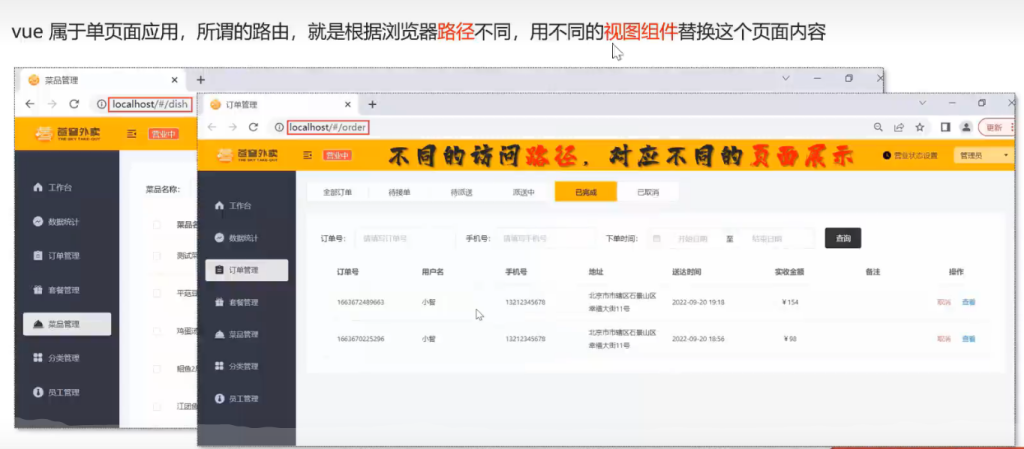The image size is (1024, 449).
Task: Open the tab search chevron in order window
Action: click(924, 103)
